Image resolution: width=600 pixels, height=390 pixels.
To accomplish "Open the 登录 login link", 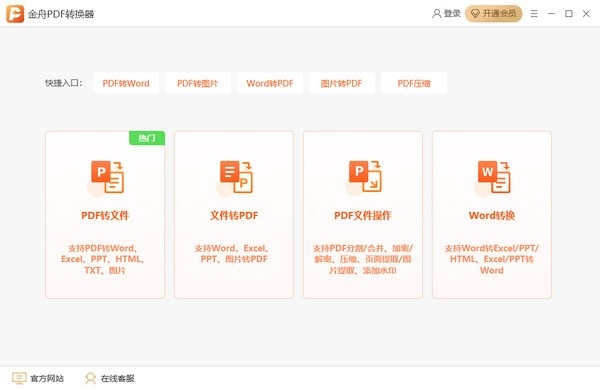I will pos(452,14).
